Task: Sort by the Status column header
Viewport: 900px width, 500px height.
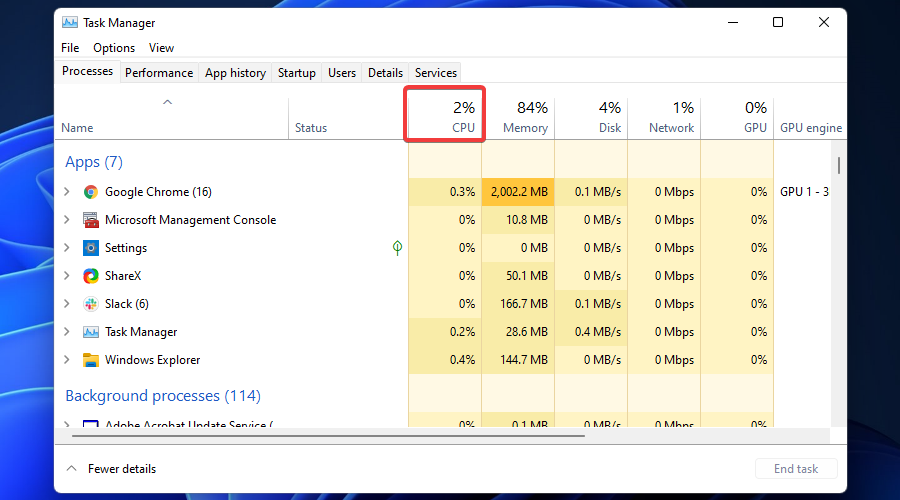Action: point(348,118)
